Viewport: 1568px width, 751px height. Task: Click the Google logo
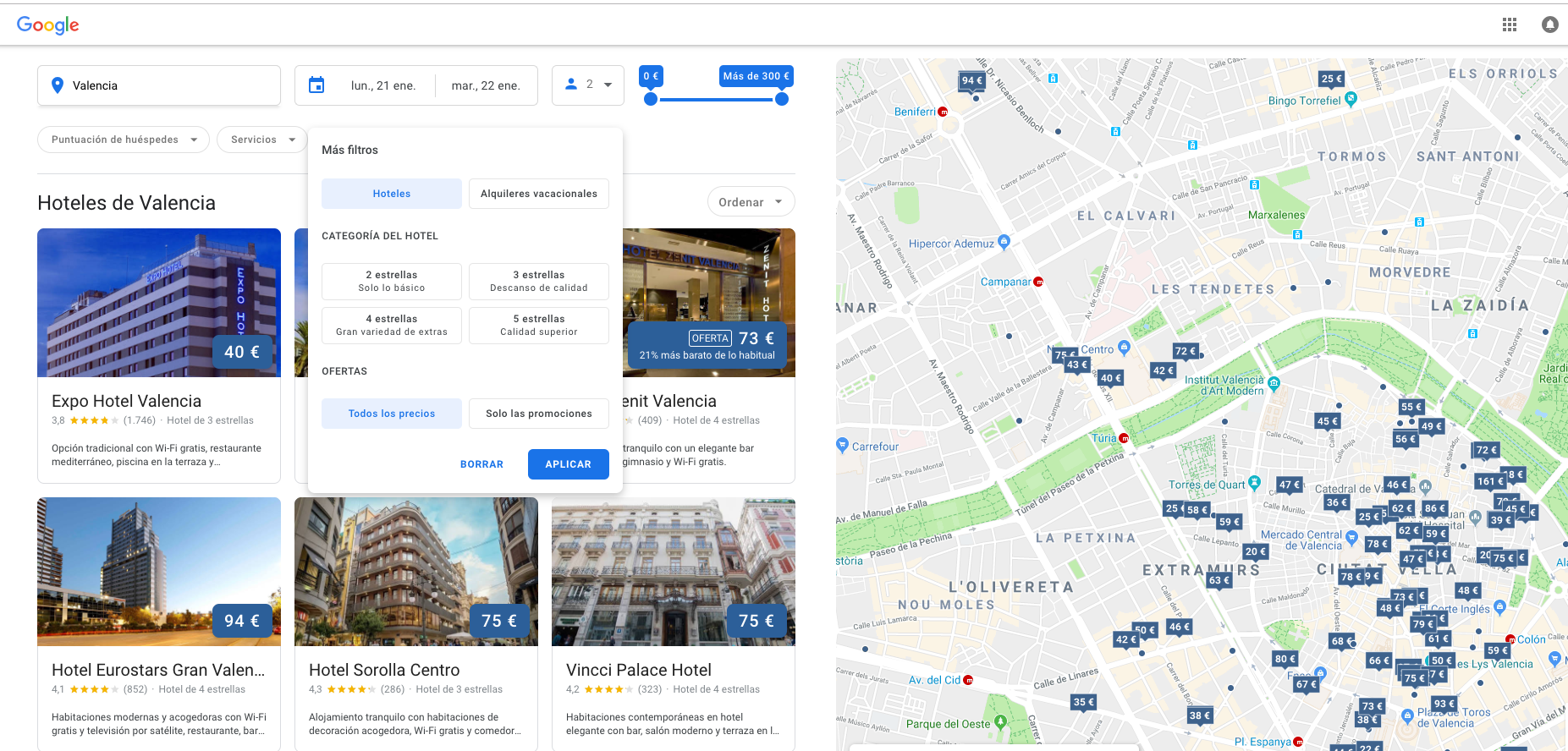[x=48, y=25]
